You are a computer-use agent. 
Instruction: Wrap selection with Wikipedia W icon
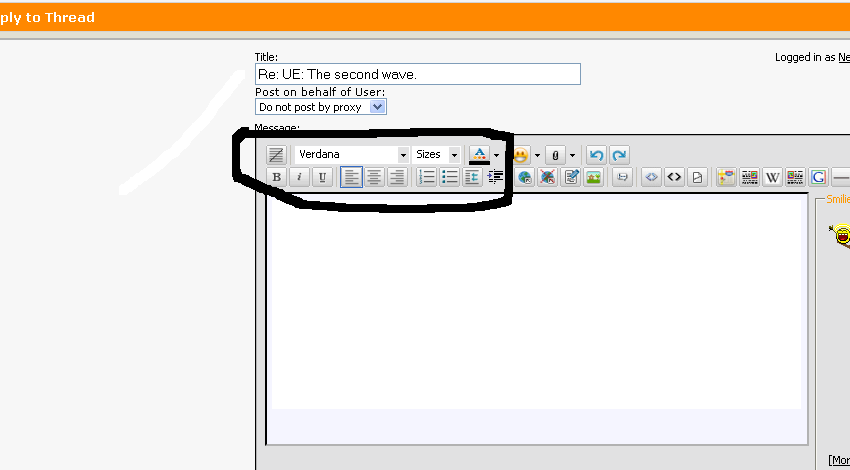[772, 178]
